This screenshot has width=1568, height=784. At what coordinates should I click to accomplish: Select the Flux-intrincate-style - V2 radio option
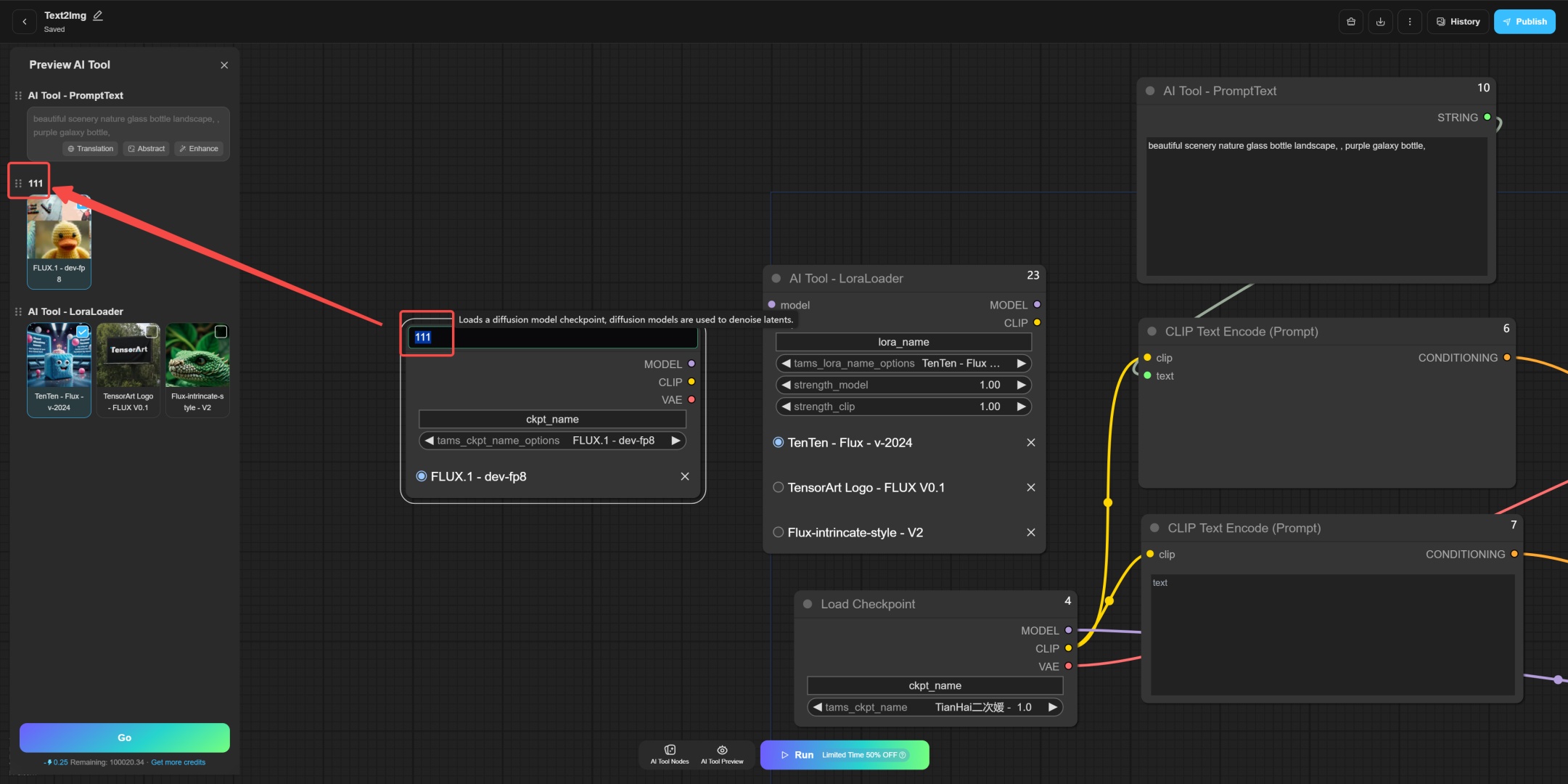779,533
